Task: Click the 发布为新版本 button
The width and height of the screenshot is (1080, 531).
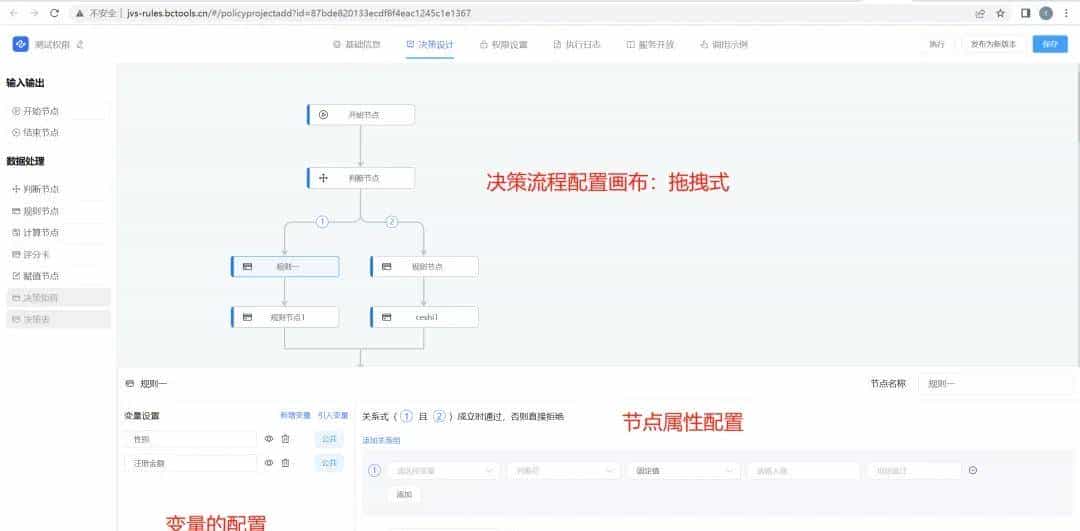Action: [x=993, y=44]
